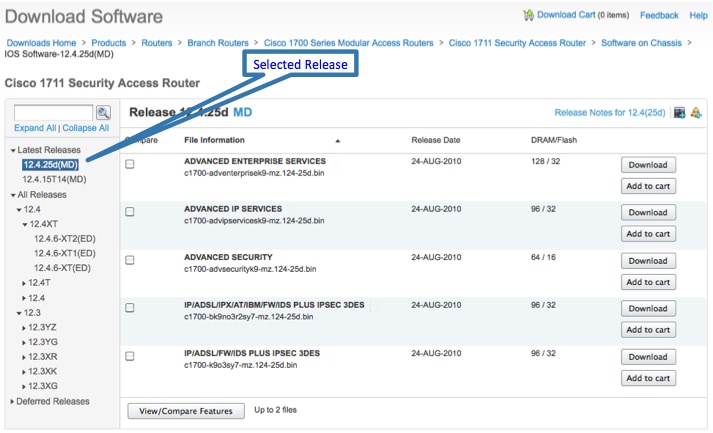Tick the checkbox for IP/ADSL/FW/IDS PLUS IPSEC 3DES
Screen dimensions: 713x433
(x=130, y=356)
